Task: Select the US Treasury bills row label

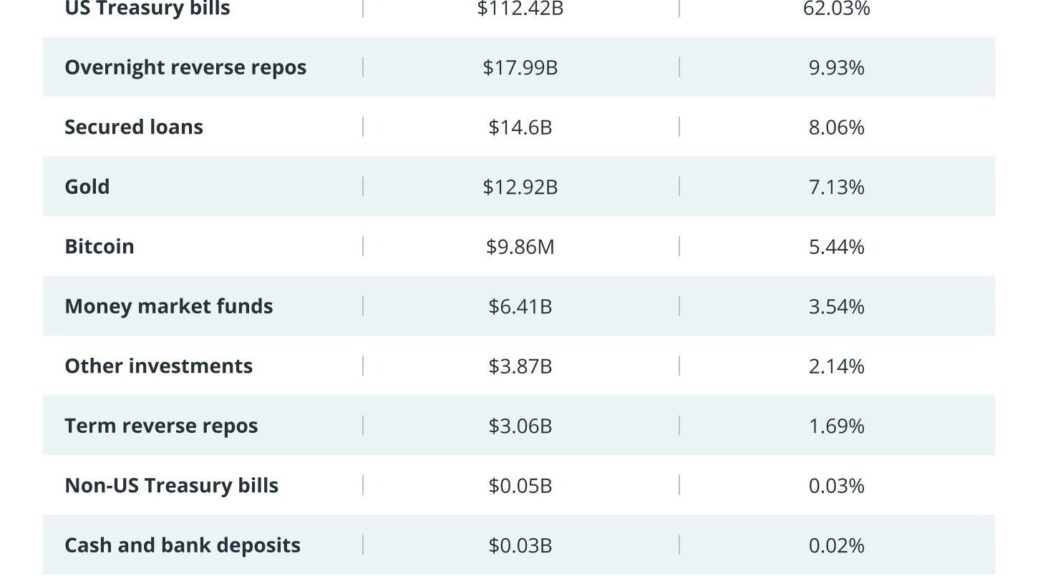Action: click(x=147, y=8)
